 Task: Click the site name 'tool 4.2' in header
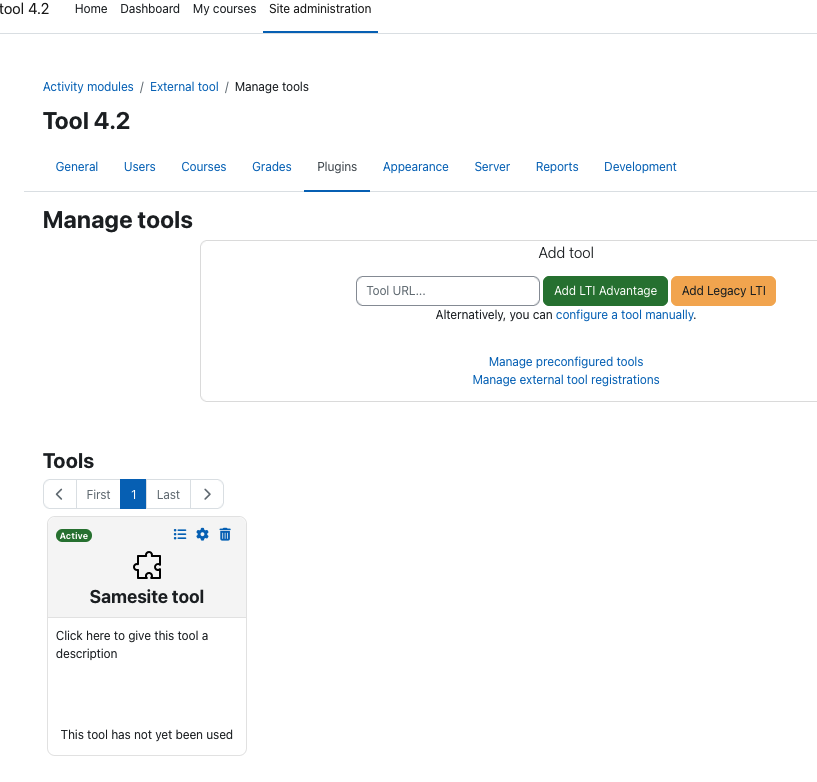pyautogui.click(x=24, y=9)
